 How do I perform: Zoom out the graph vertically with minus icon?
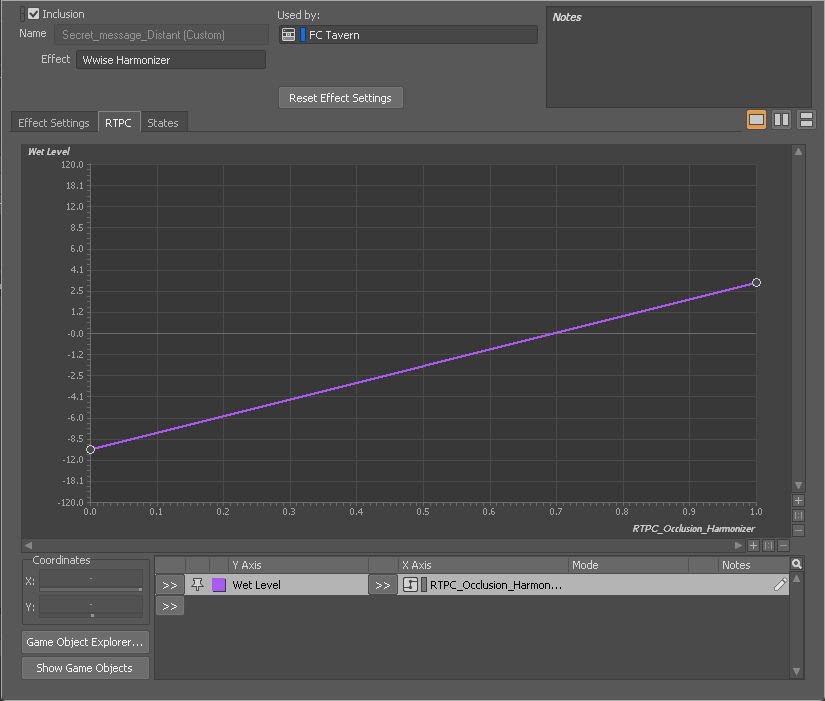coord(798,530)
